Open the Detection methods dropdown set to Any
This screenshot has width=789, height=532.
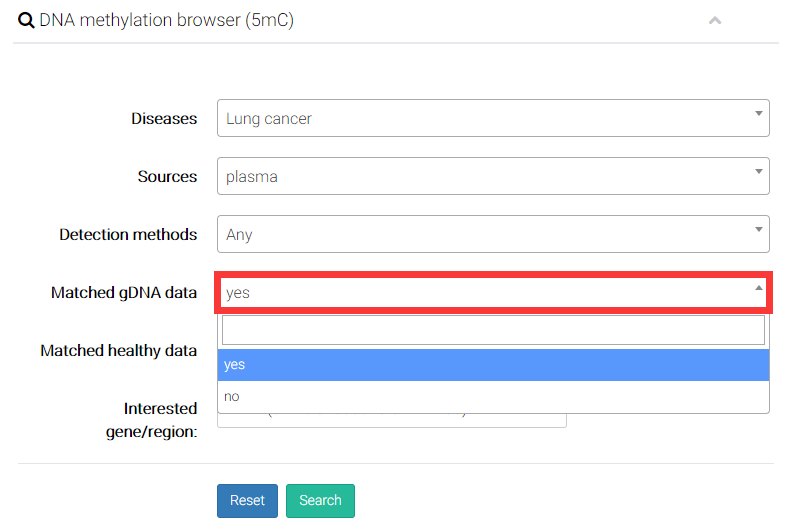coord(480,234)
